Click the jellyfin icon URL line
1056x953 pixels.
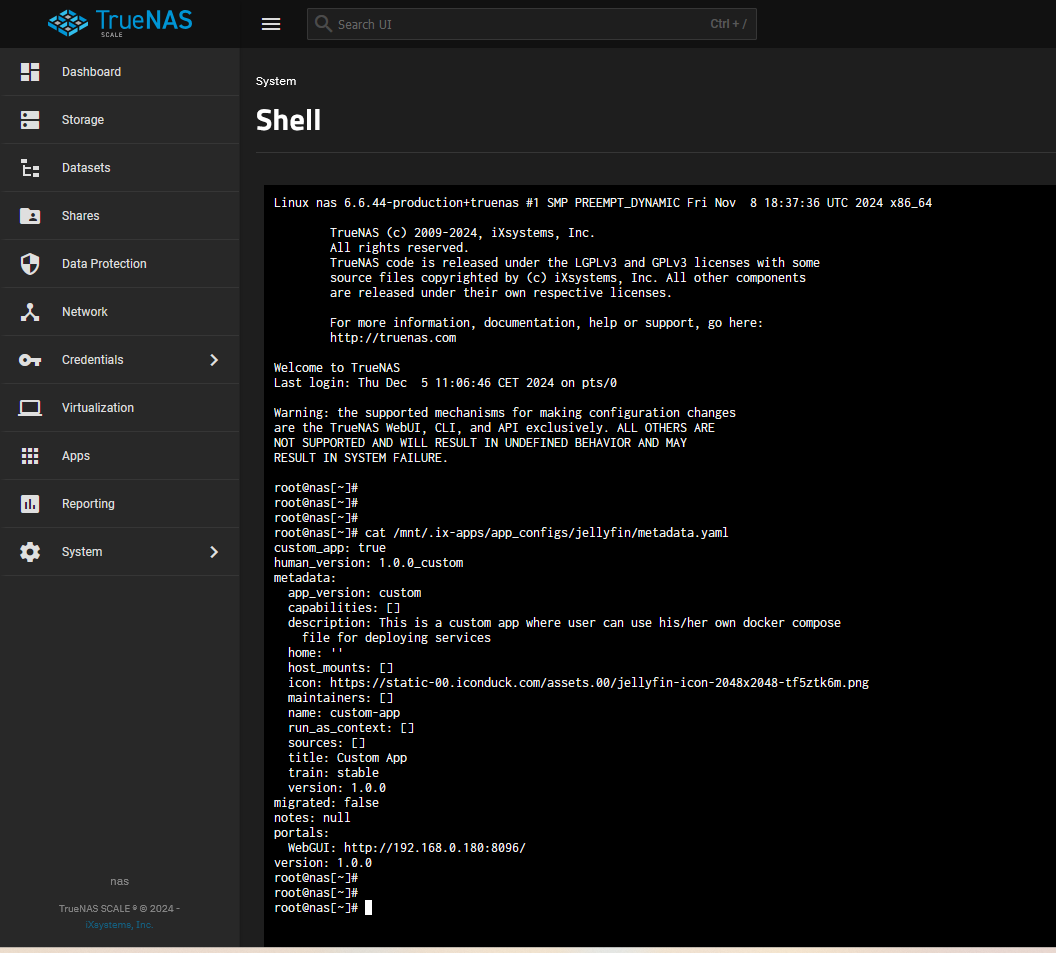tap(579, 683)
